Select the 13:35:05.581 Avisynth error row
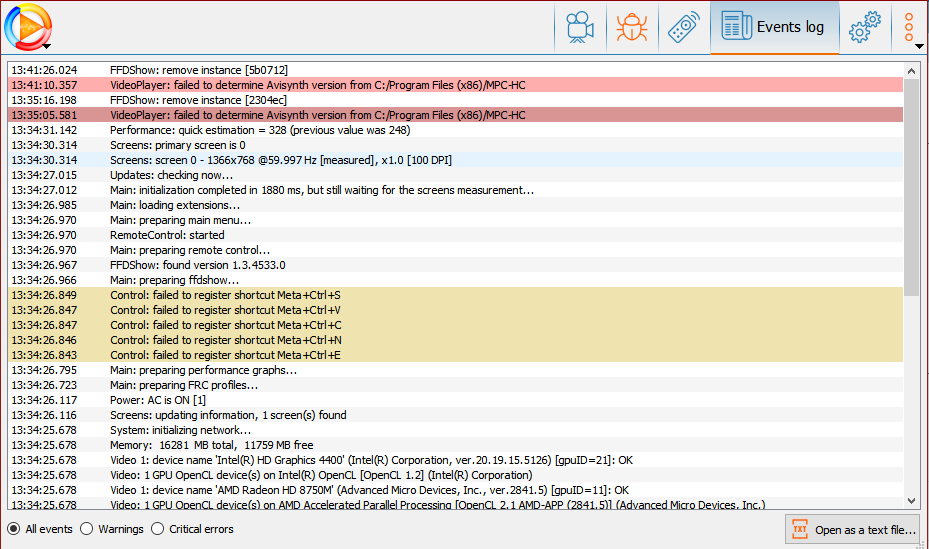This screenshot has width=929, height=549. [x=456, y=115]
